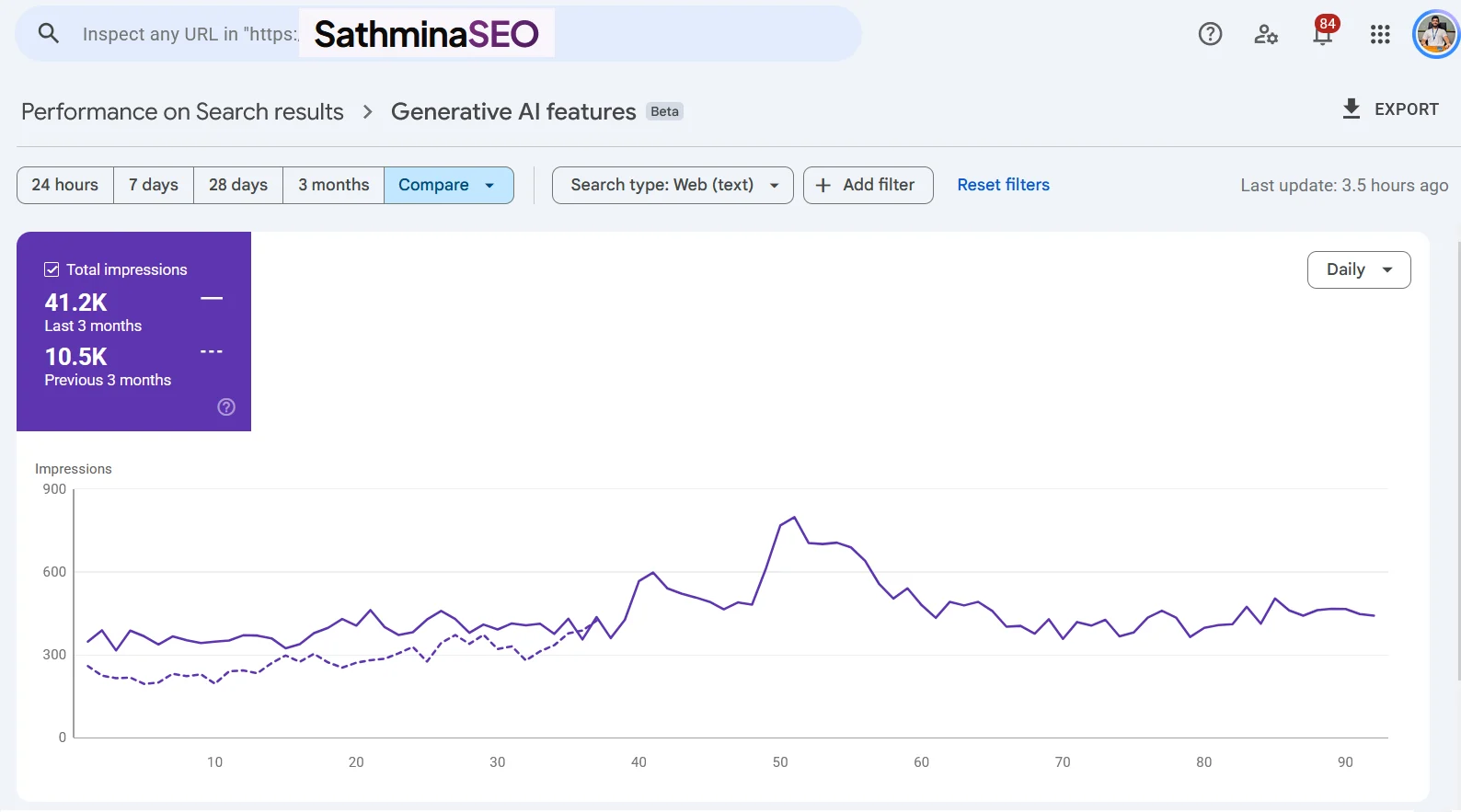The image size is (1461, 812).
Task: Open notifications bell with 84 badge
Action: click(x=1323, y=33)
